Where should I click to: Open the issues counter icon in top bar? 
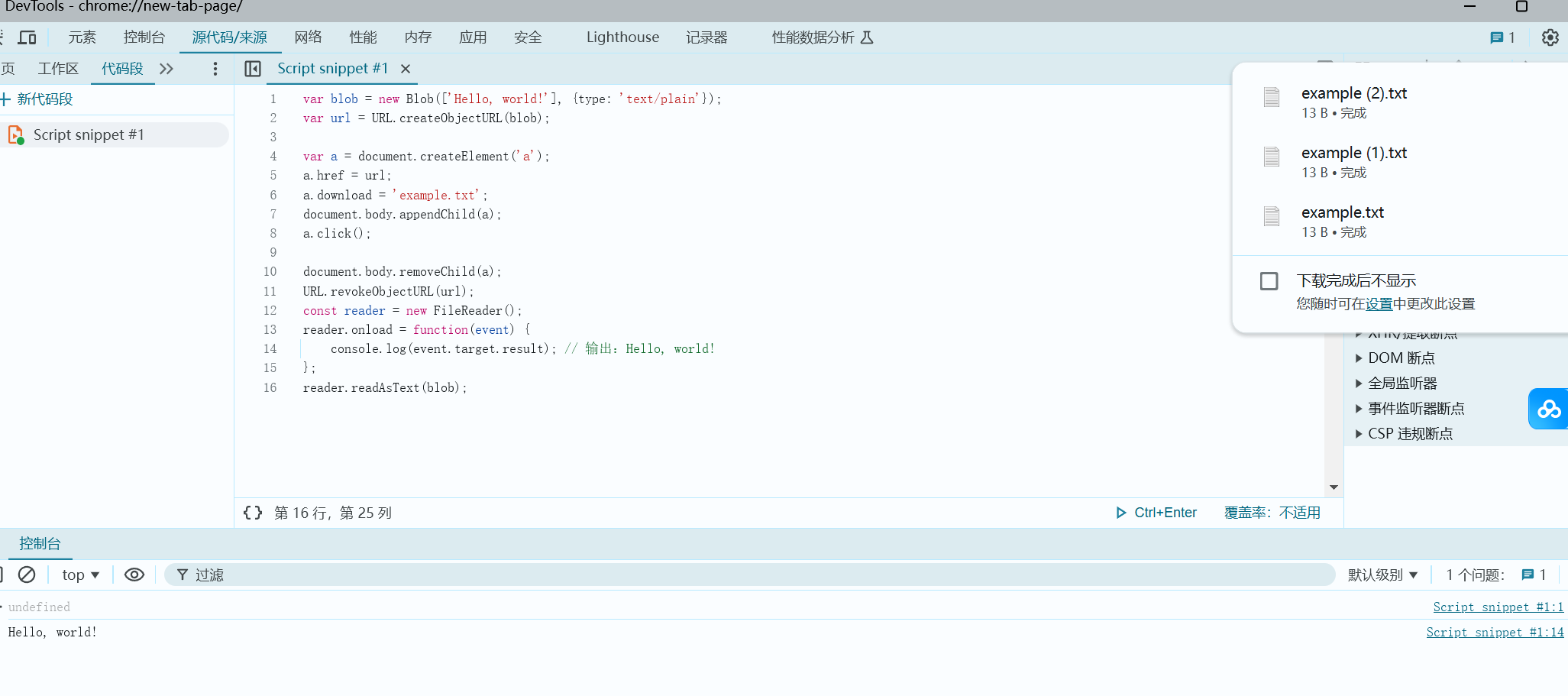pyautogui.click(x=1496, y=37)
